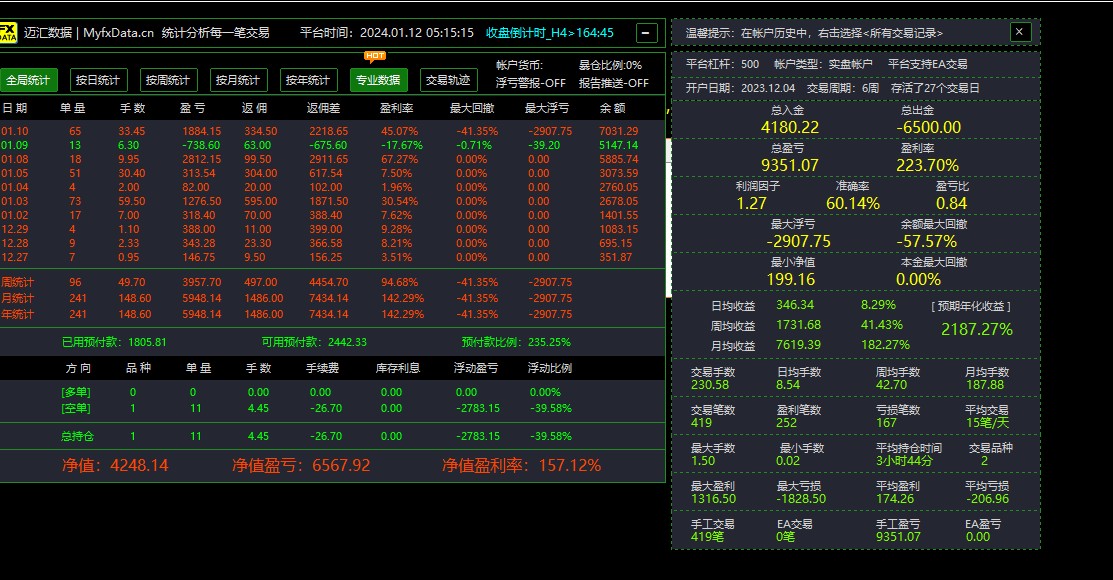The image size is (1113, 580).
Task: Select the 12.27 date row
Action: [332, 257]
